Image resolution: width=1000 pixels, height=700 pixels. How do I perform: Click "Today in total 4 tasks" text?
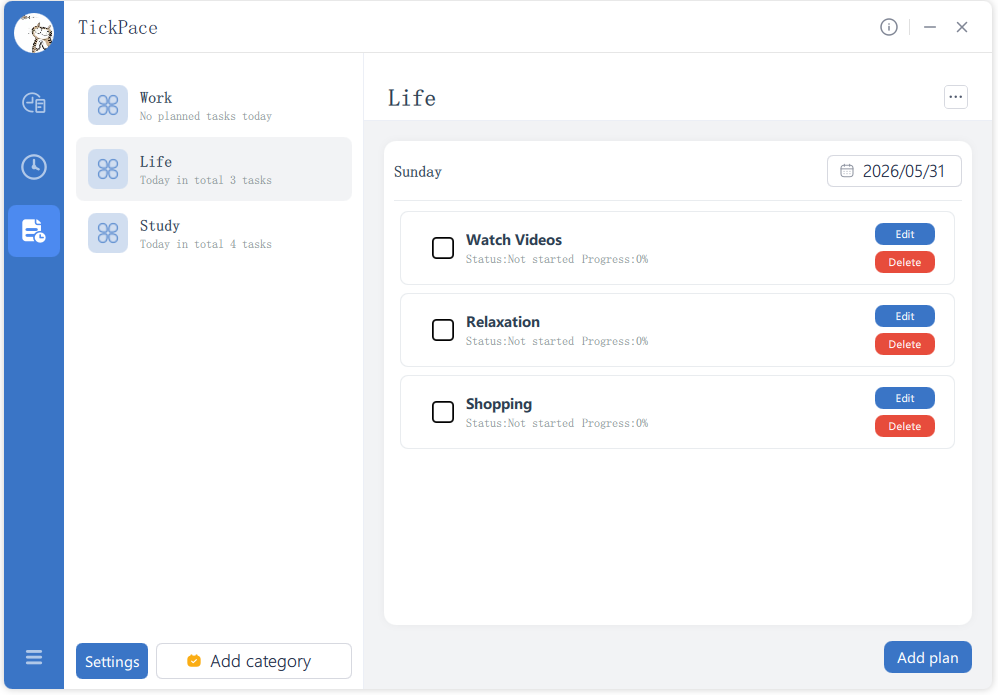(x=206, y=244)
